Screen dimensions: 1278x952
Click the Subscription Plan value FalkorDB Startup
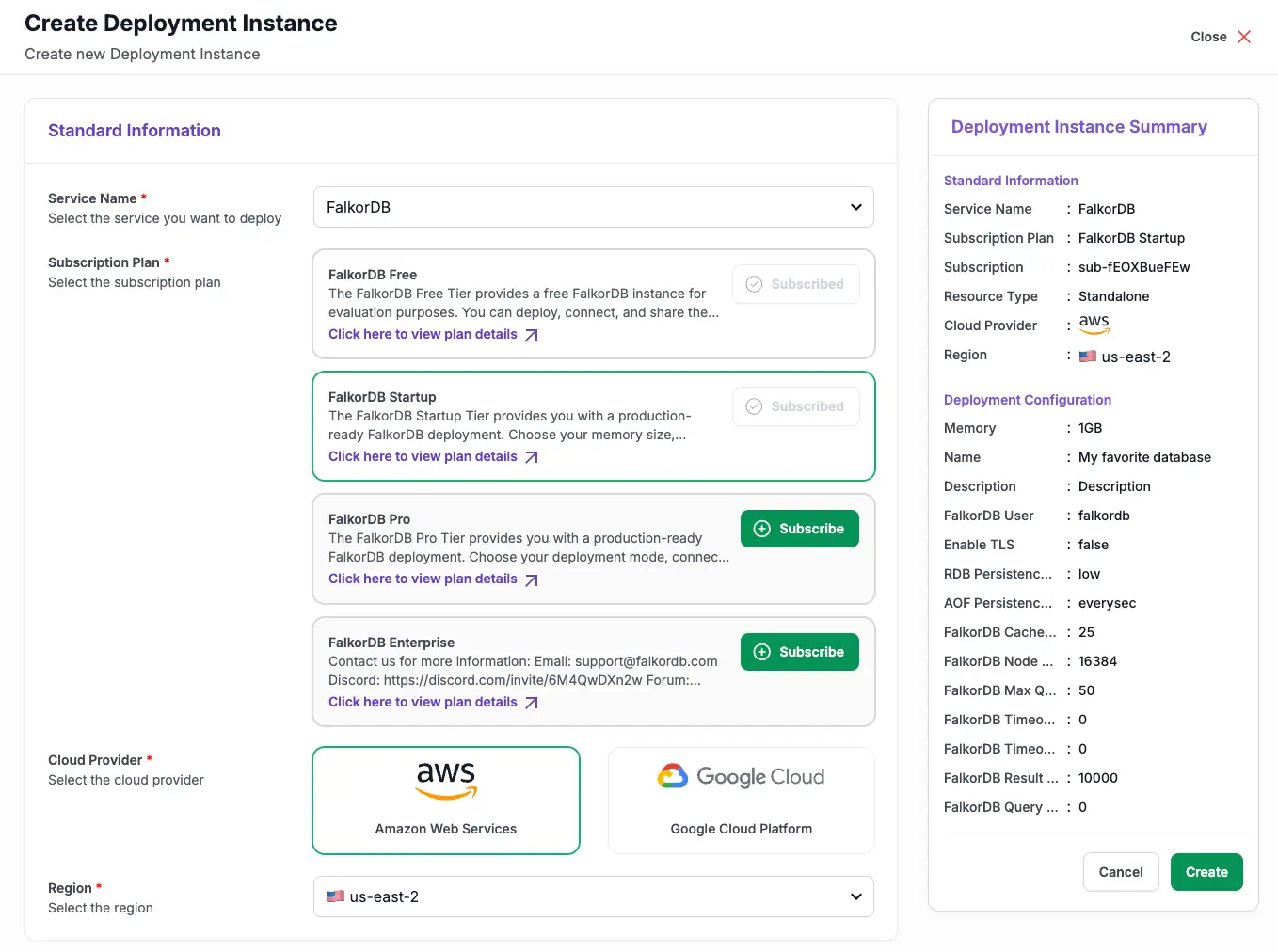[1131, 238]
